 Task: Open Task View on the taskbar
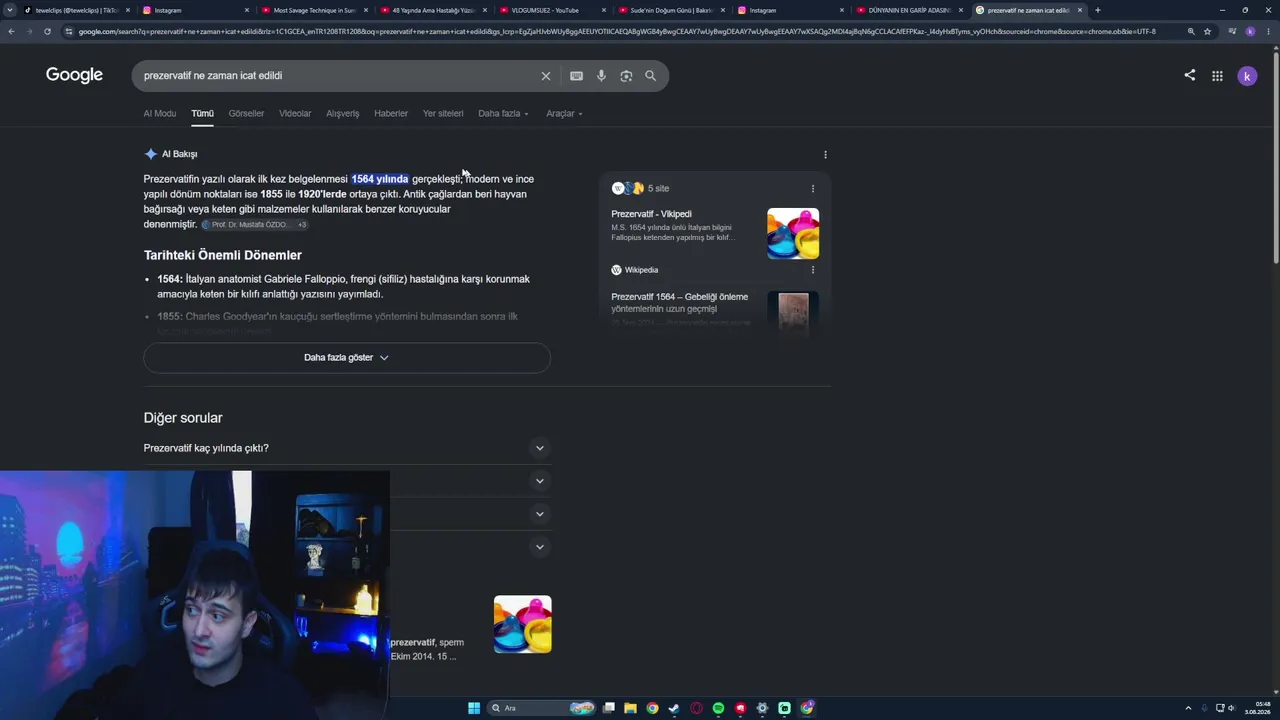tap(608, 708)
